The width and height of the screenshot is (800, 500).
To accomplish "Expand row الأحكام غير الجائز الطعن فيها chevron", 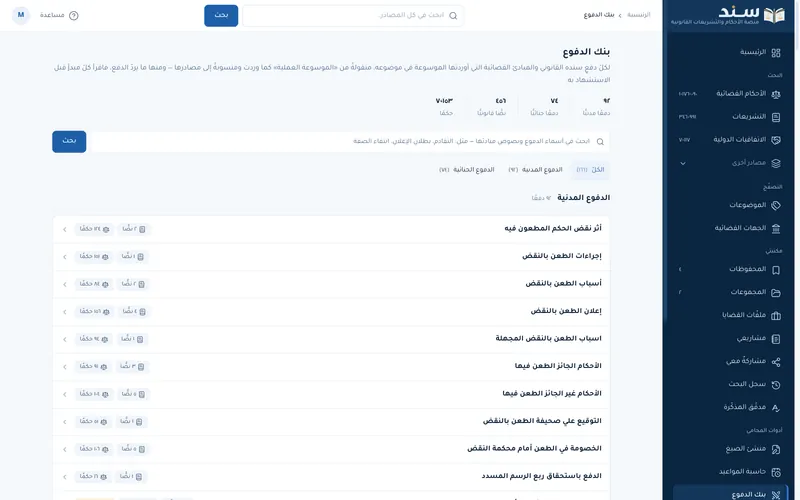I will (65, 394).
